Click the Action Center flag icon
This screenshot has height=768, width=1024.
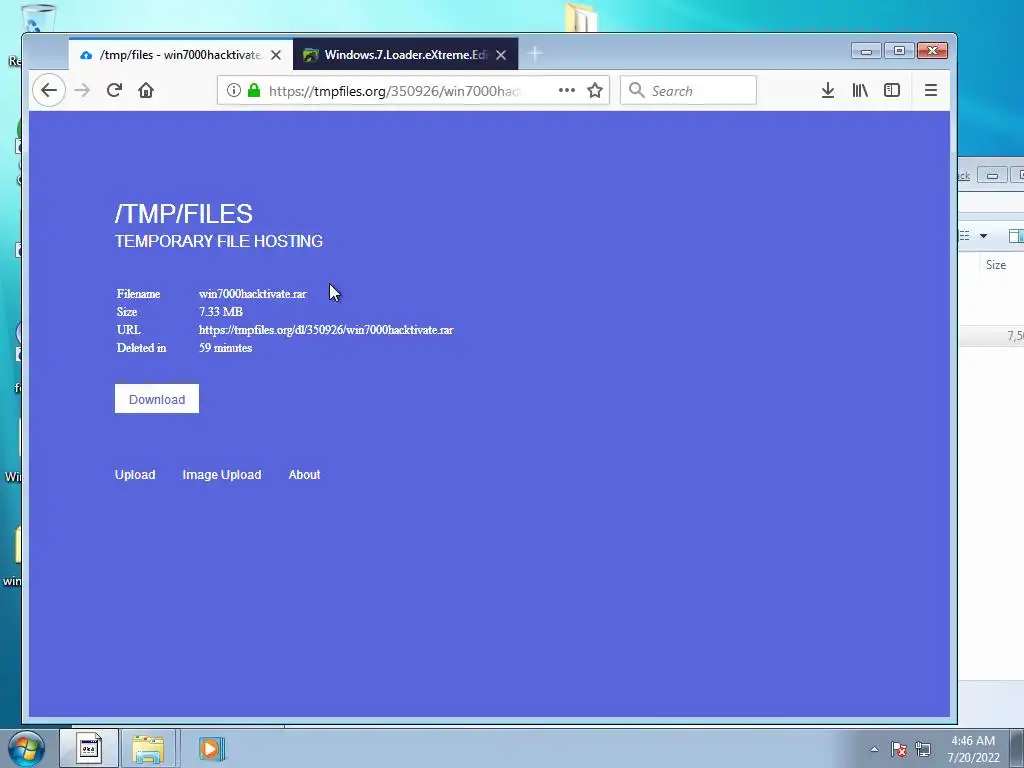(x=899, y=749)
